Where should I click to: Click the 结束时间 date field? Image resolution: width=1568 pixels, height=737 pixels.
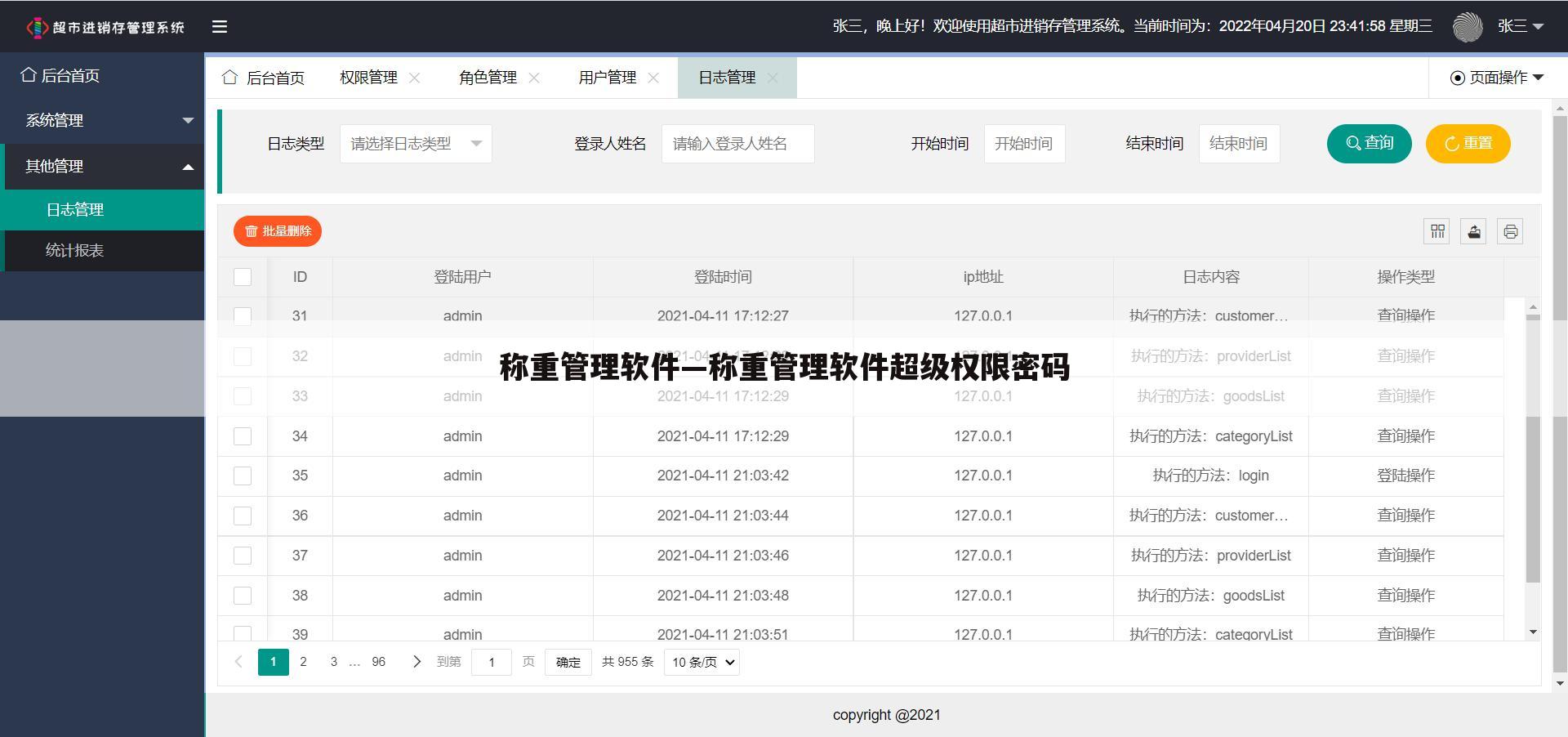[1239, 144]
